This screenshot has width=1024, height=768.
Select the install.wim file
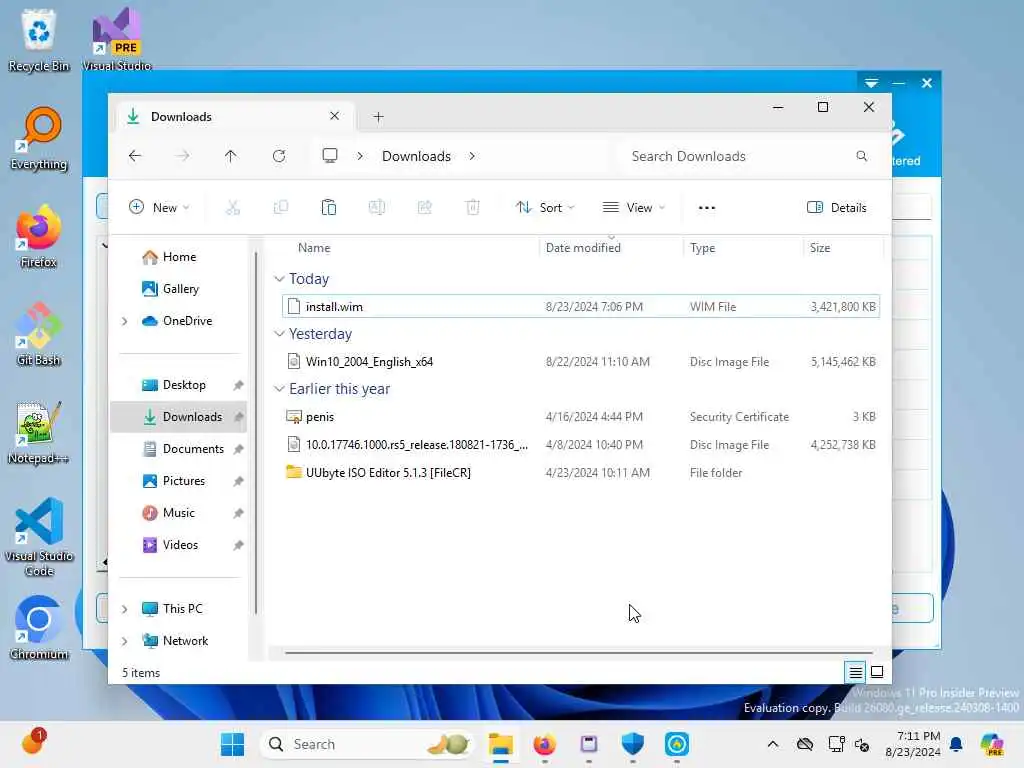click(581, 306)
